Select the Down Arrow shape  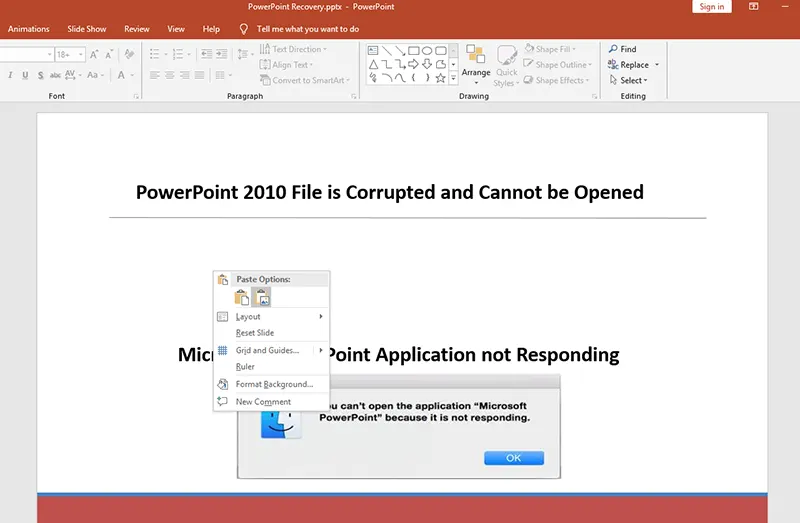pos(427,64)
